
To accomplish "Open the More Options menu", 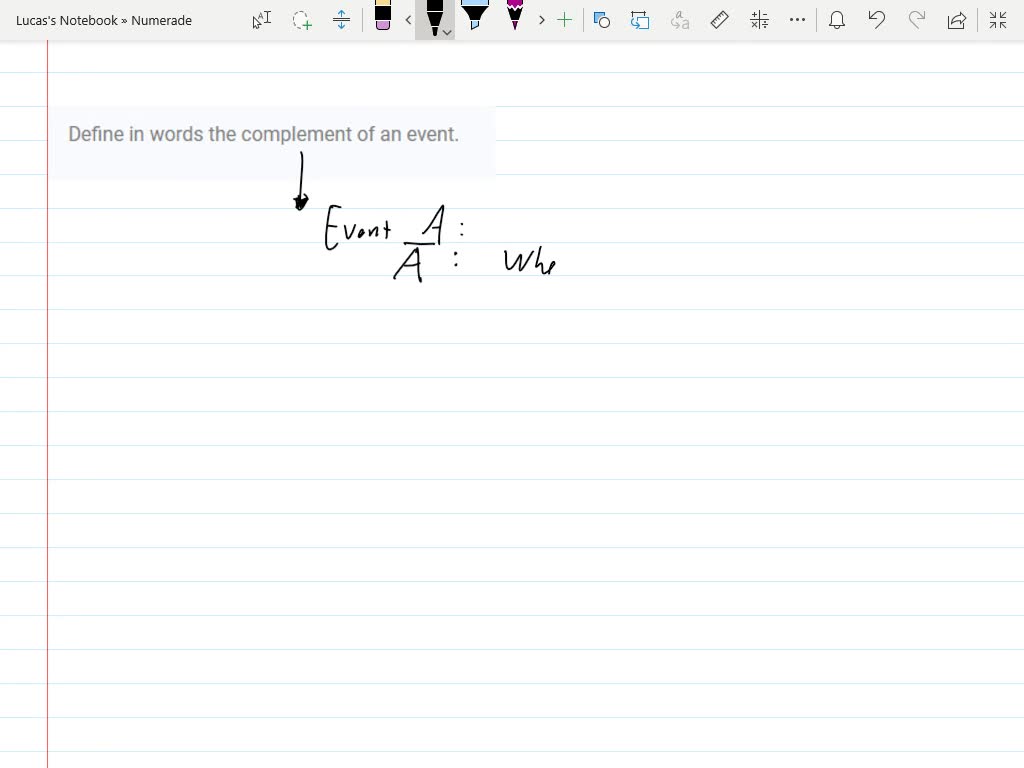I will [x=797, y=20].
